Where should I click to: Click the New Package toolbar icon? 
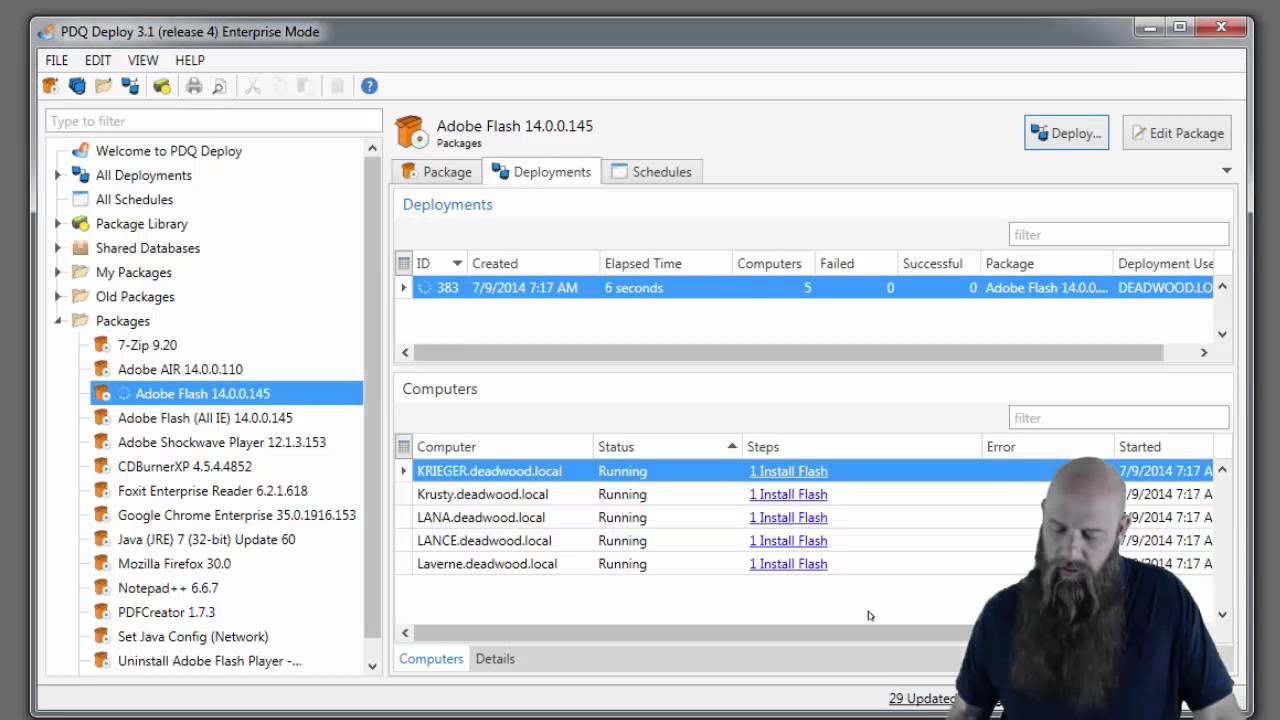(50, 86)
